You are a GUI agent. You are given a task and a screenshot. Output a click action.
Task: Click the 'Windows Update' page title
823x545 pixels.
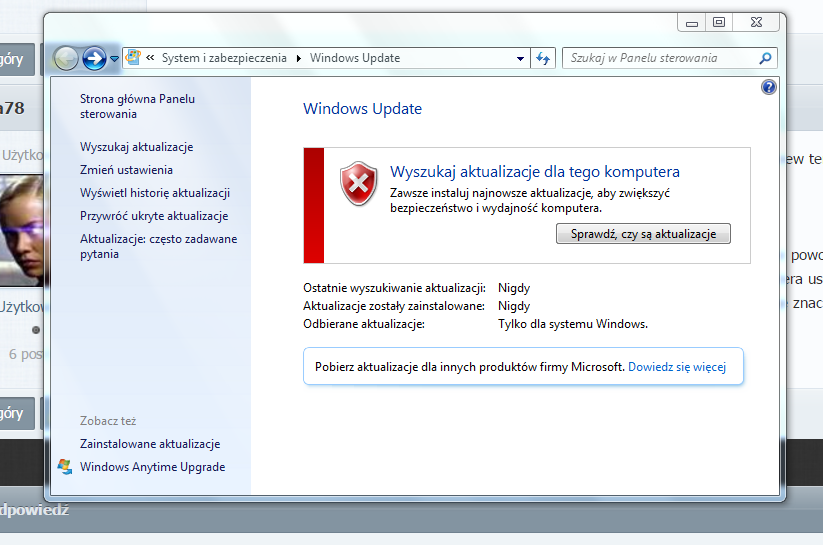tap(362, 109)
